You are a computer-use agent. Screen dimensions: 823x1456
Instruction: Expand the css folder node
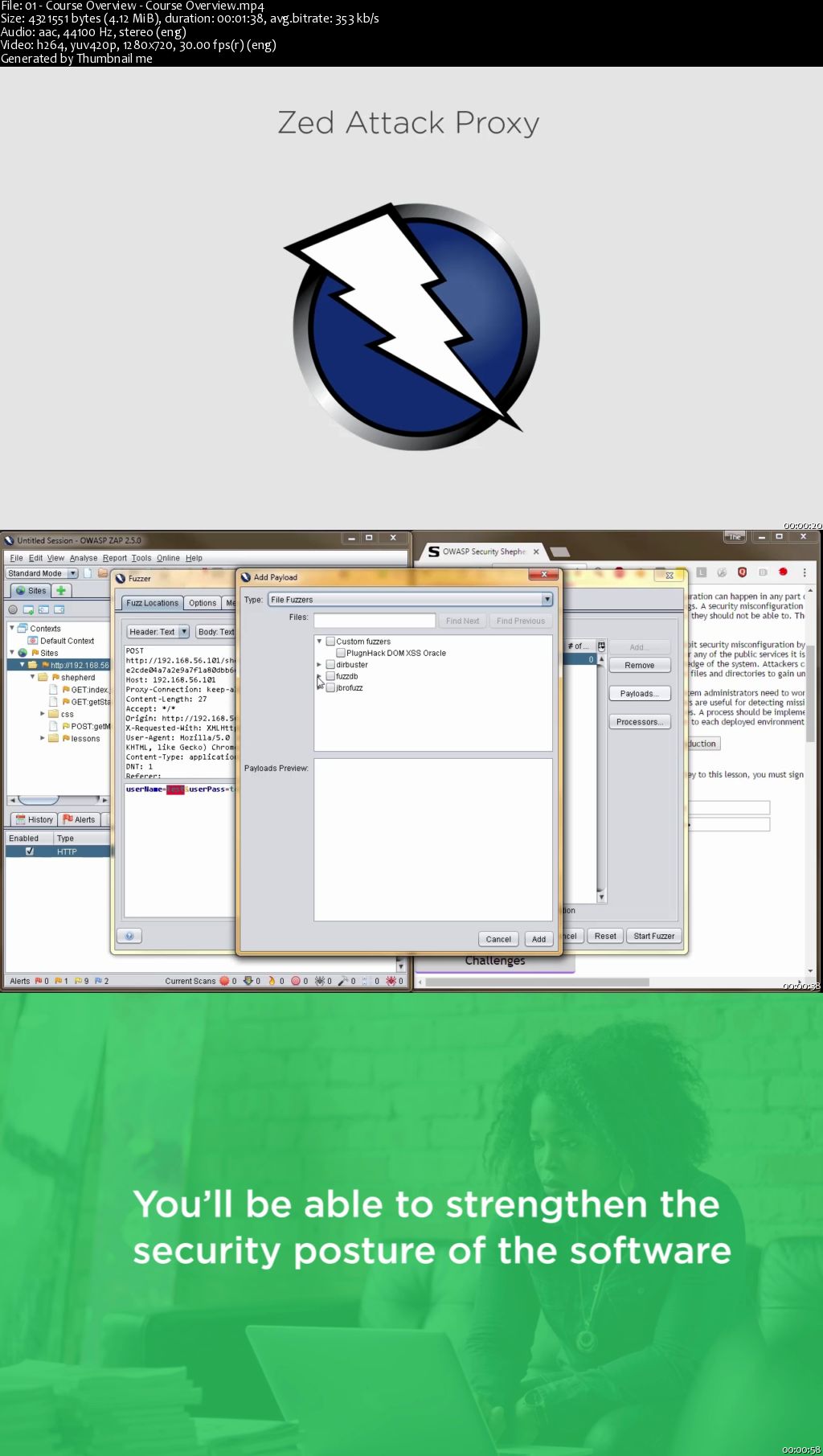click(x=43, y=713)
